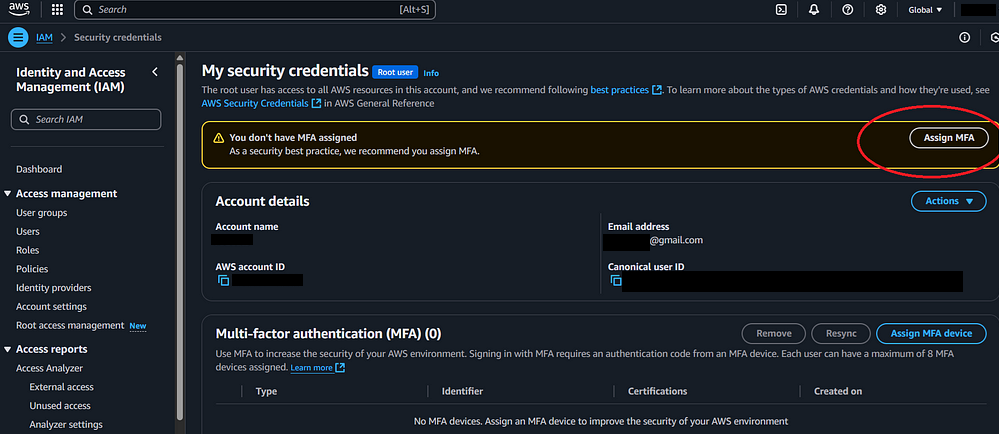The image size is (999, 437).
Task: Collapse the Access management section
Action: point(8,194)
